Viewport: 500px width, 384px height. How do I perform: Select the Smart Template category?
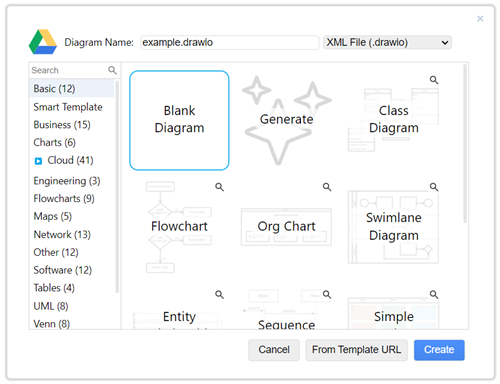(68, 107)
